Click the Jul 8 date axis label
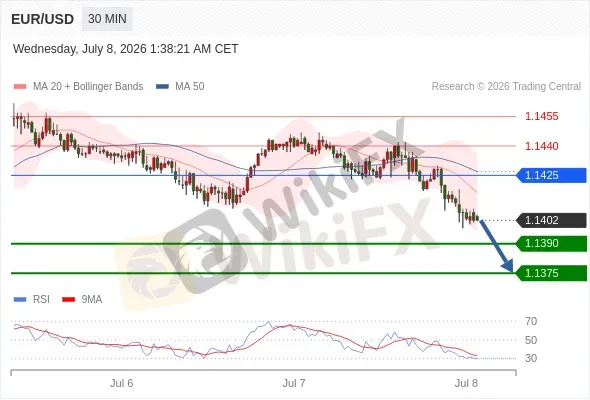The height and width of the screenshot is (400, 590). tap(466, 383)
